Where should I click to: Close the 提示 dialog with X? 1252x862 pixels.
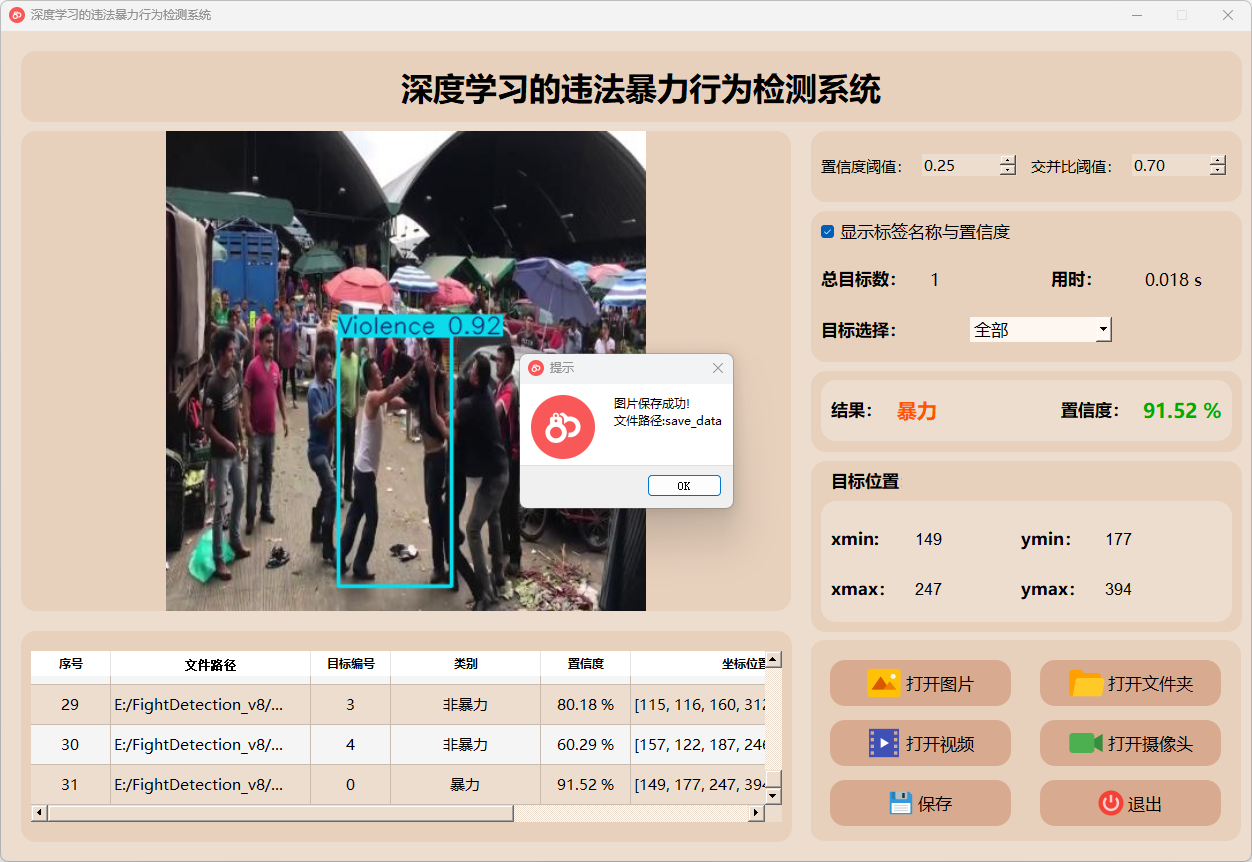click(717, 368)
